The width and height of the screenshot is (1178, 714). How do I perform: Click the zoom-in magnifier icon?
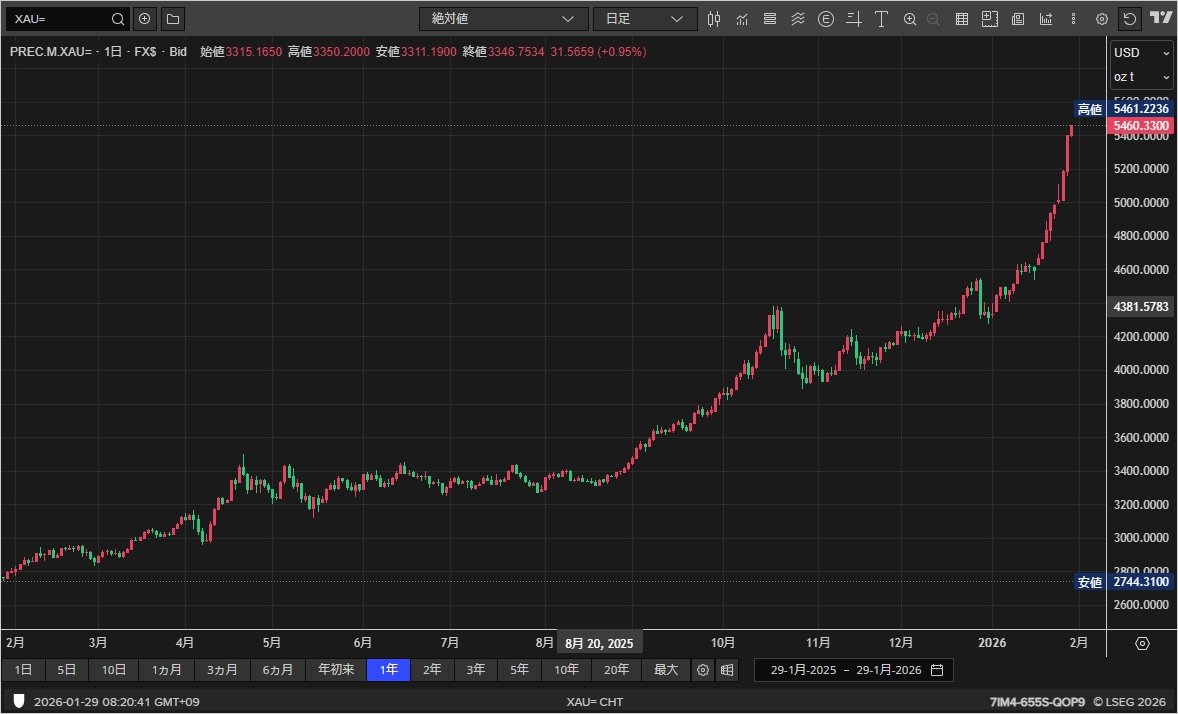pyautogui.click(x=909, y=18)
